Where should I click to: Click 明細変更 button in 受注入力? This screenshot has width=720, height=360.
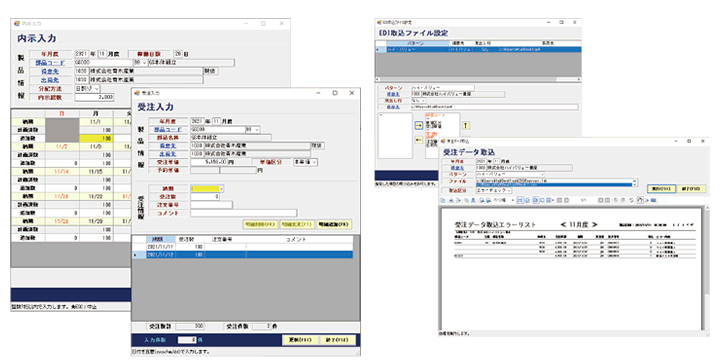coord(297,225)
